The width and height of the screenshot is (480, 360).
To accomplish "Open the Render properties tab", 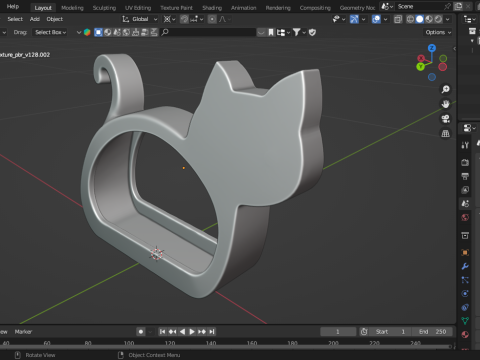I will (465, 163).
